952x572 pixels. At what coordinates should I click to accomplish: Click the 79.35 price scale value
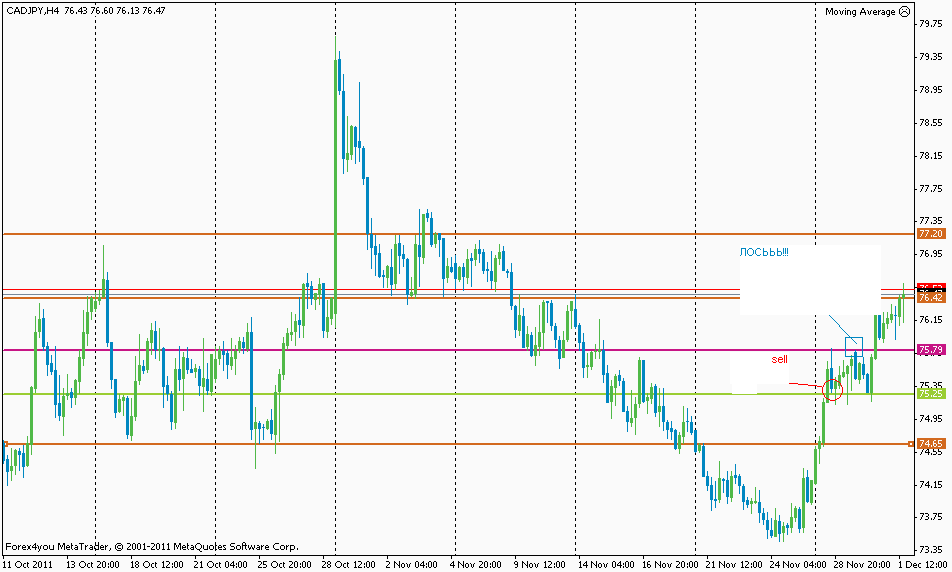(931, 56)
